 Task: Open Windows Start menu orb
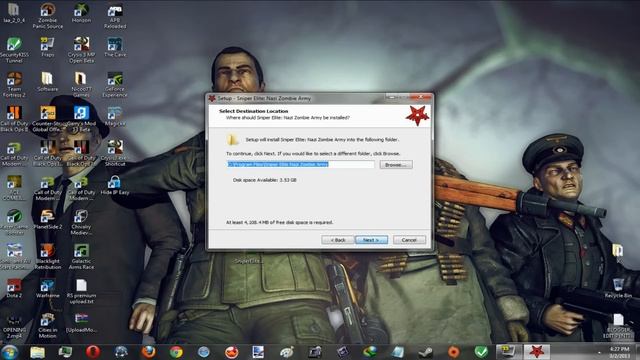10,352
